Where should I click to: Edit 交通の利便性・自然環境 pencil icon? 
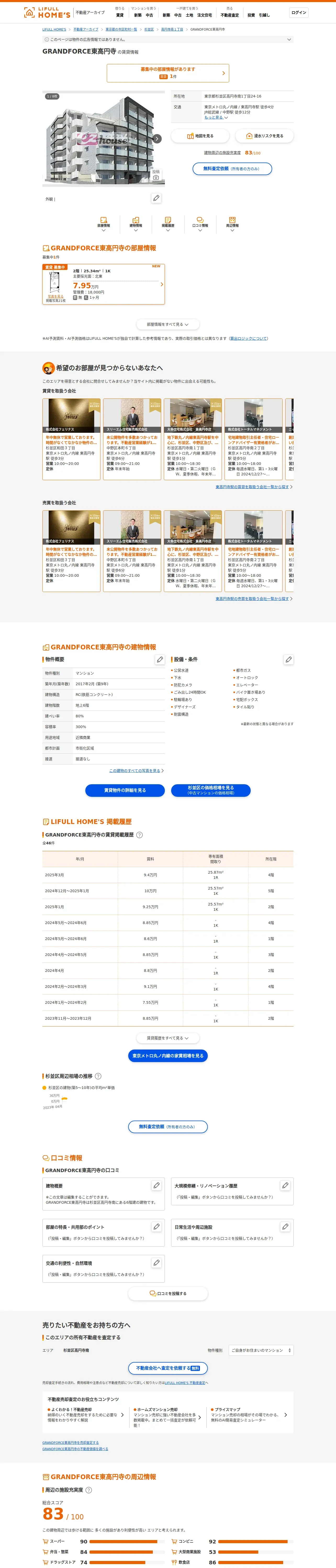pos(156,1263)
